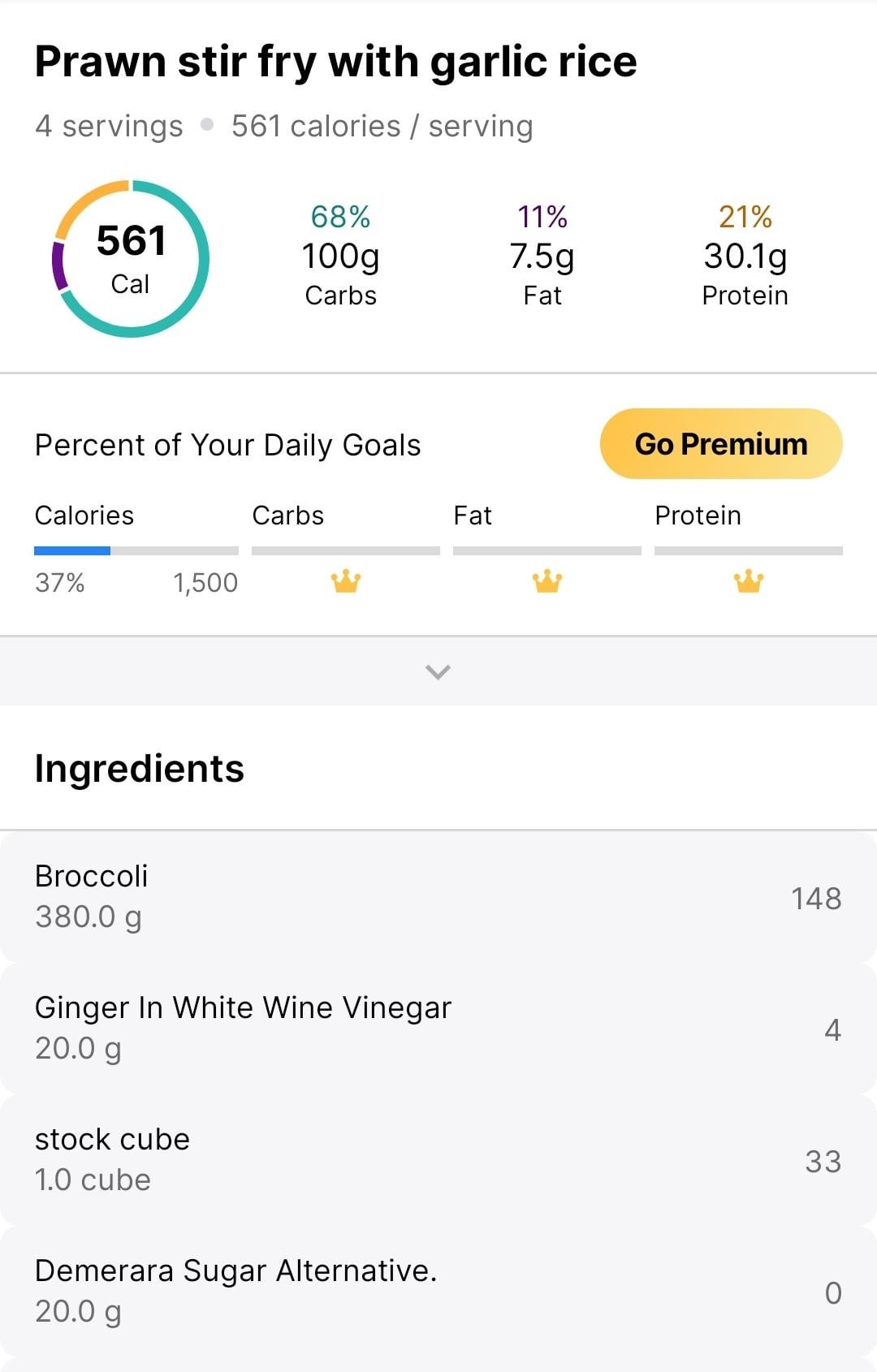Select the 11% Fat macro stat

(542, 256)
